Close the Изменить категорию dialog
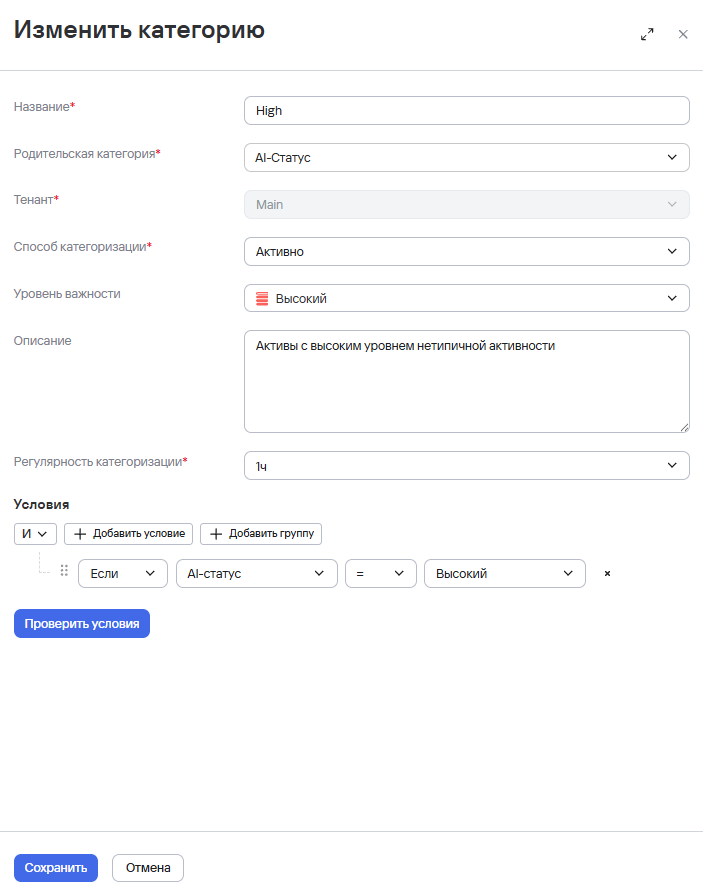 (x=683, y=34)
